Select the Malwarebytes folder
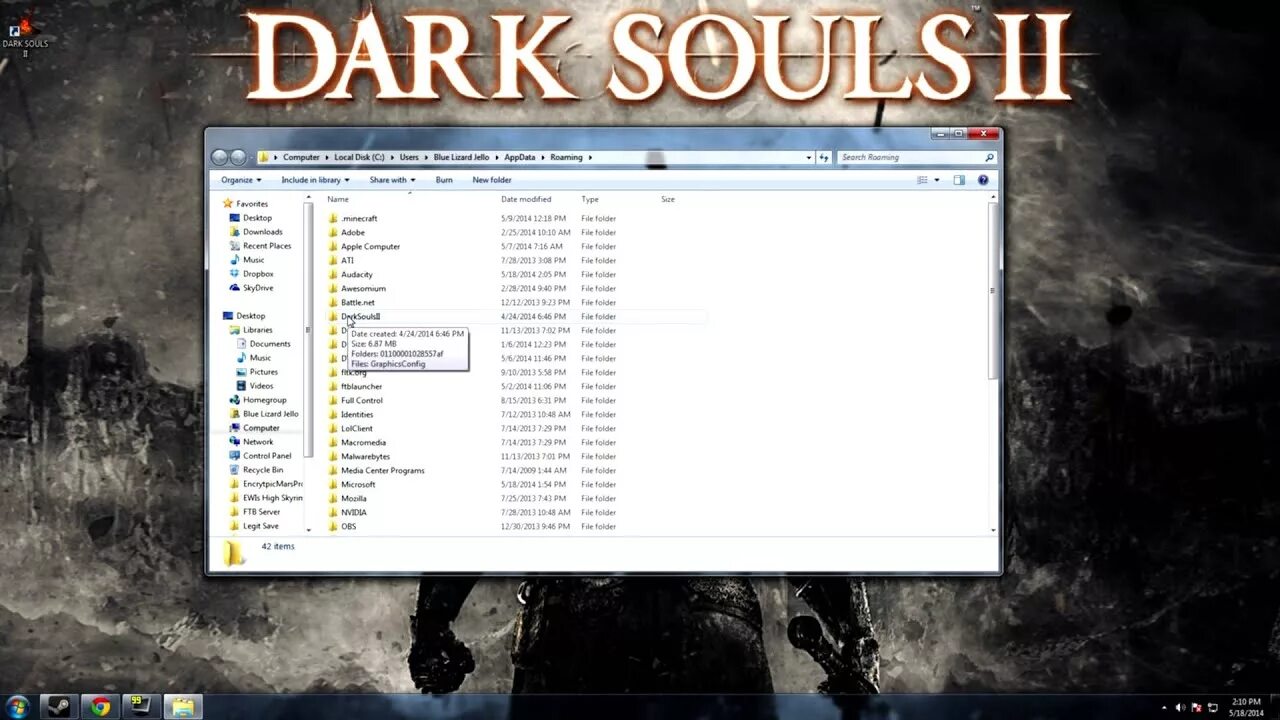1280x720 pixels. click(x=365, y=456)
